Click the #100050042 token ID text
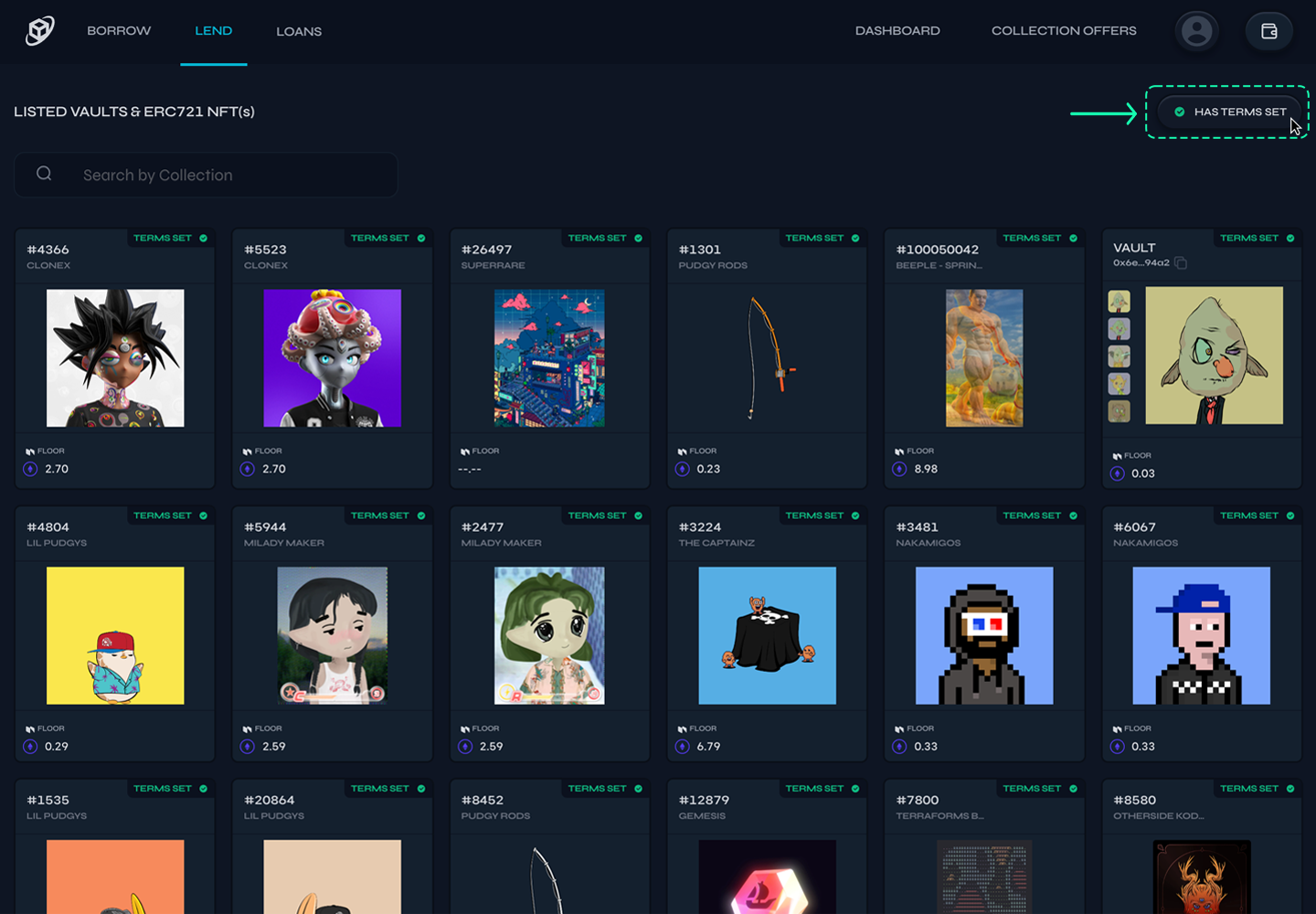This screenshot has width=1316, height=914. pos(938,250)
